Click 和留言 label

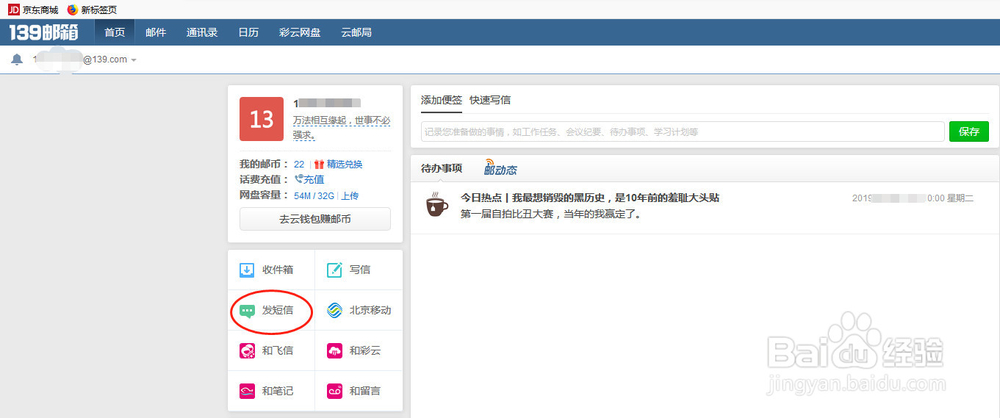coord(365,391)
